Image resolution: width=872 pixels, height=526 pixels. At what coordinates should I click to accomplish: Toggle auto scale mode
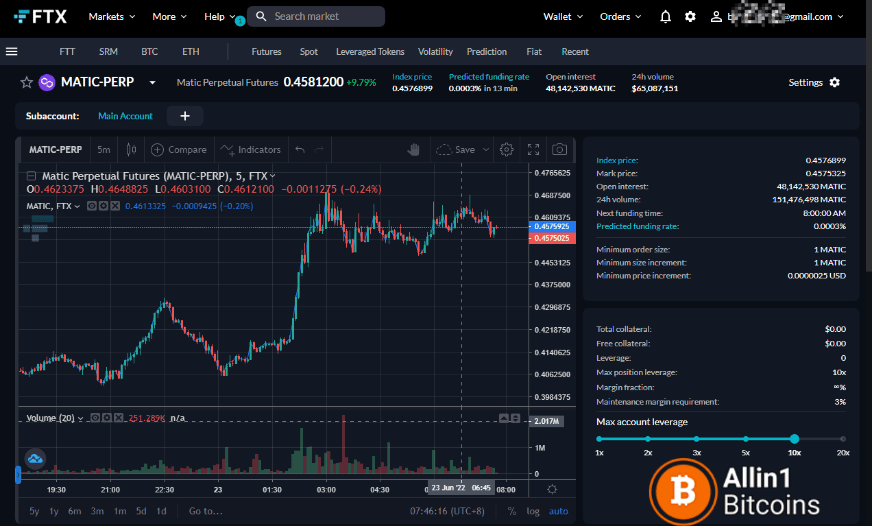(x=558, y=511)
